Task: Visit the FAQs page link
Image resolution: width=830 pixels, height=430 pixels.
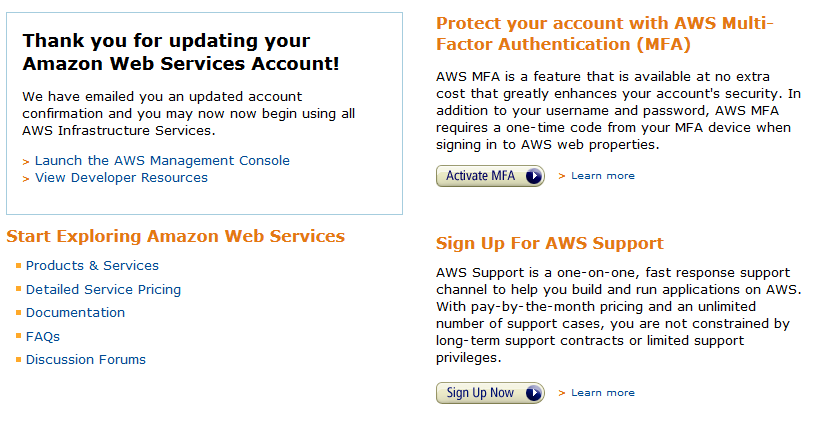Action: pos(43,337)
